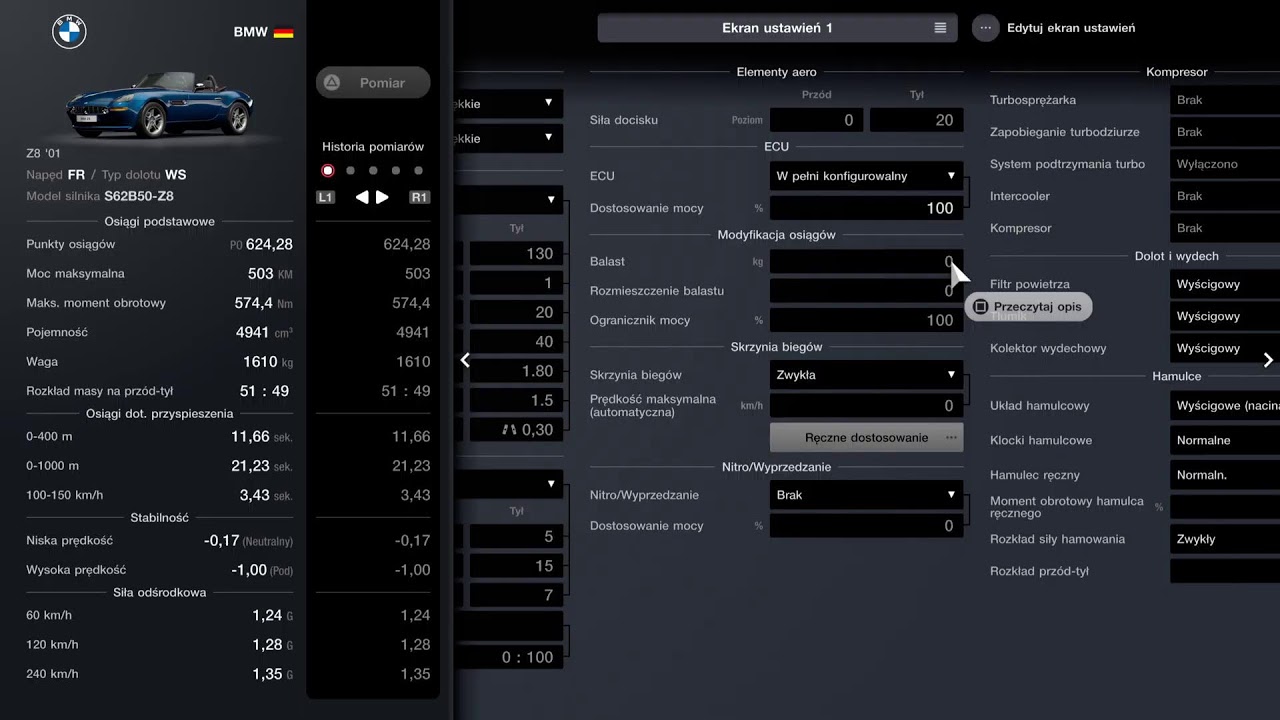Screen dimensions: 1280x720
Task: Select the blue BMW Z8 car thumbnail
Action: tap(160, 105)
